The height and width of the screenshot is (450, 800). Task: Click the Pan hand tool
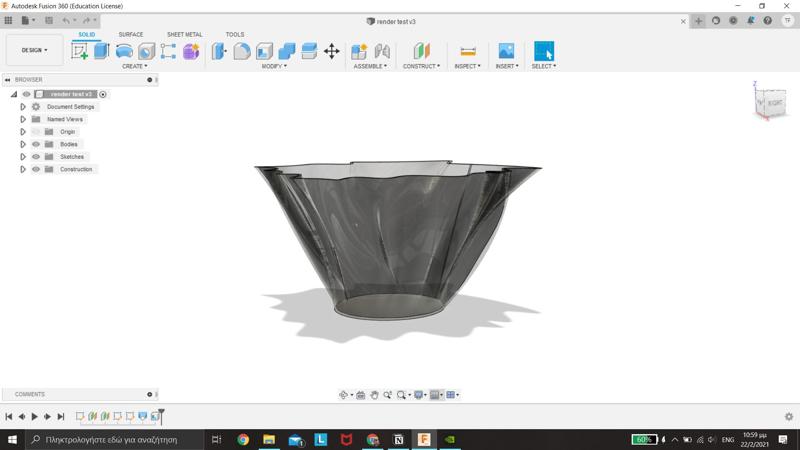pos(374,395)
